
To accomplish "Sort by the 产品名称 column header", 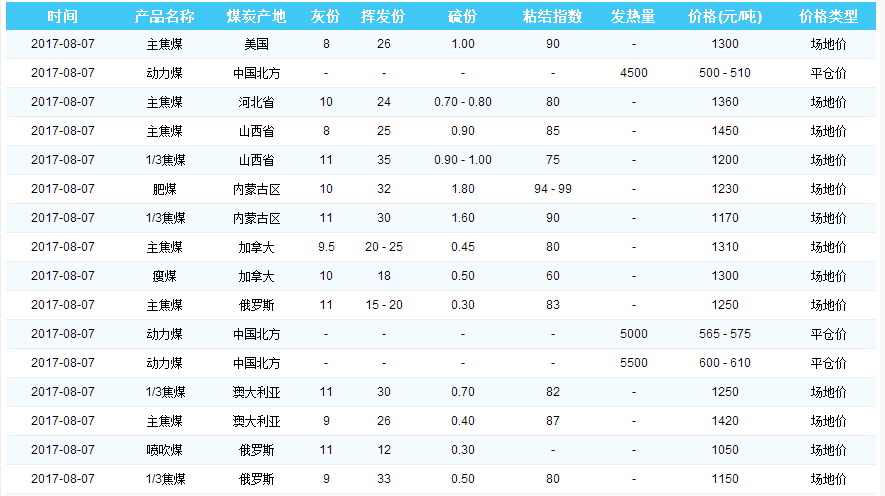I will (164, 17).
